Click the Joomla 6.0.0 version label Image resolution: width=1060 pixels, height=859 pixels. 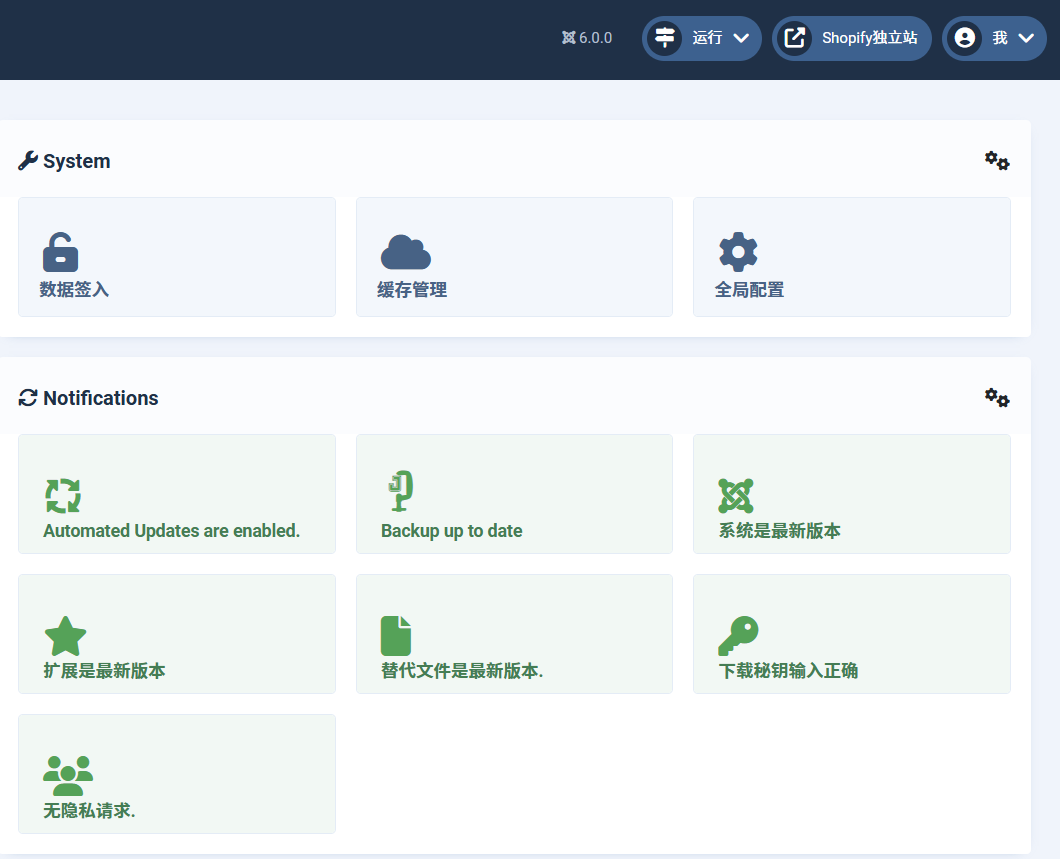click(x=587, y=38)
